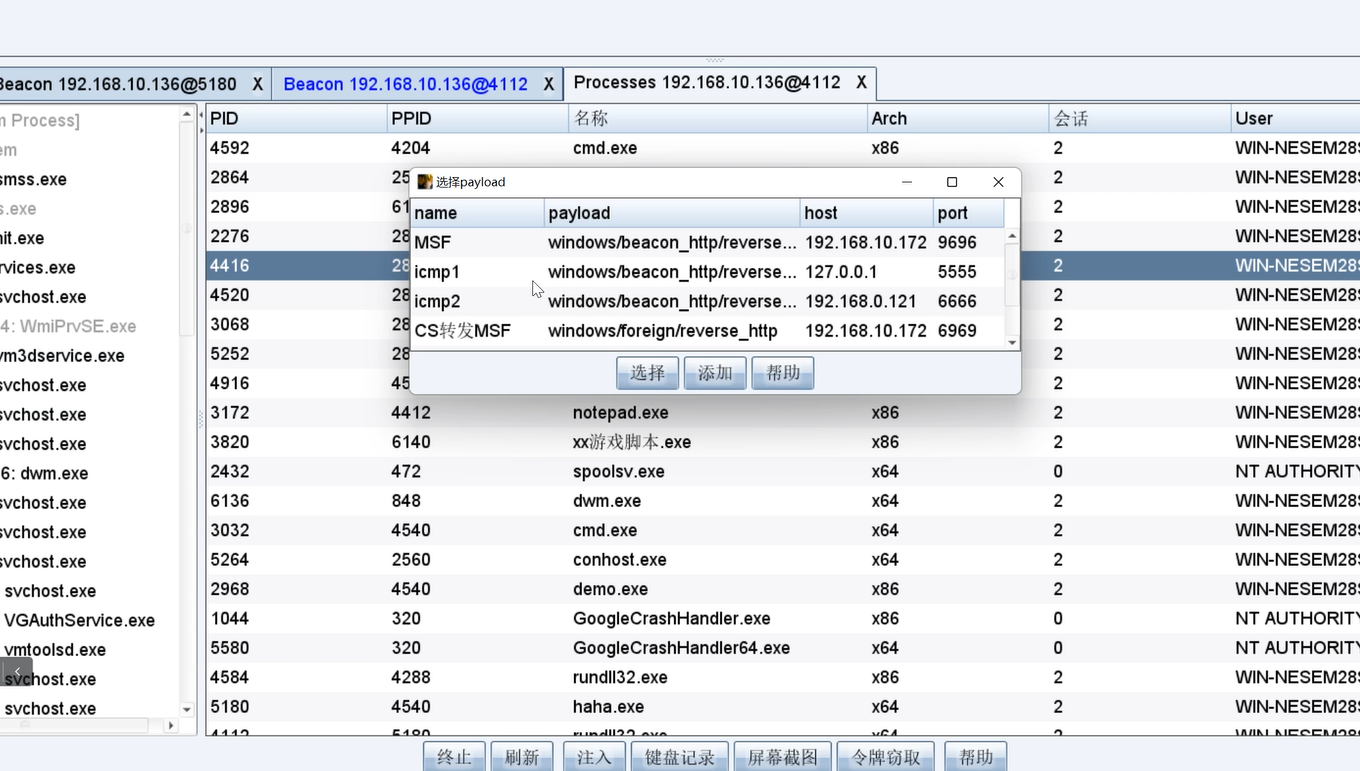Click the 选择 button in payload dialog

[x=647, y=373]
